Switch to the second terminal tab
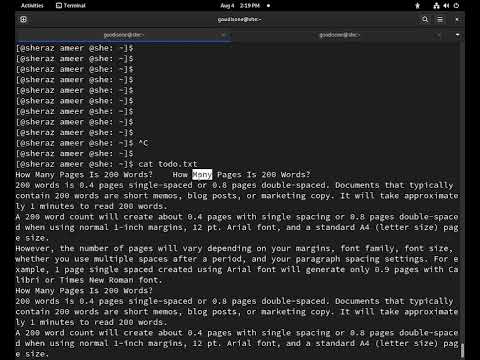480x360 pixels. (339, 35)
